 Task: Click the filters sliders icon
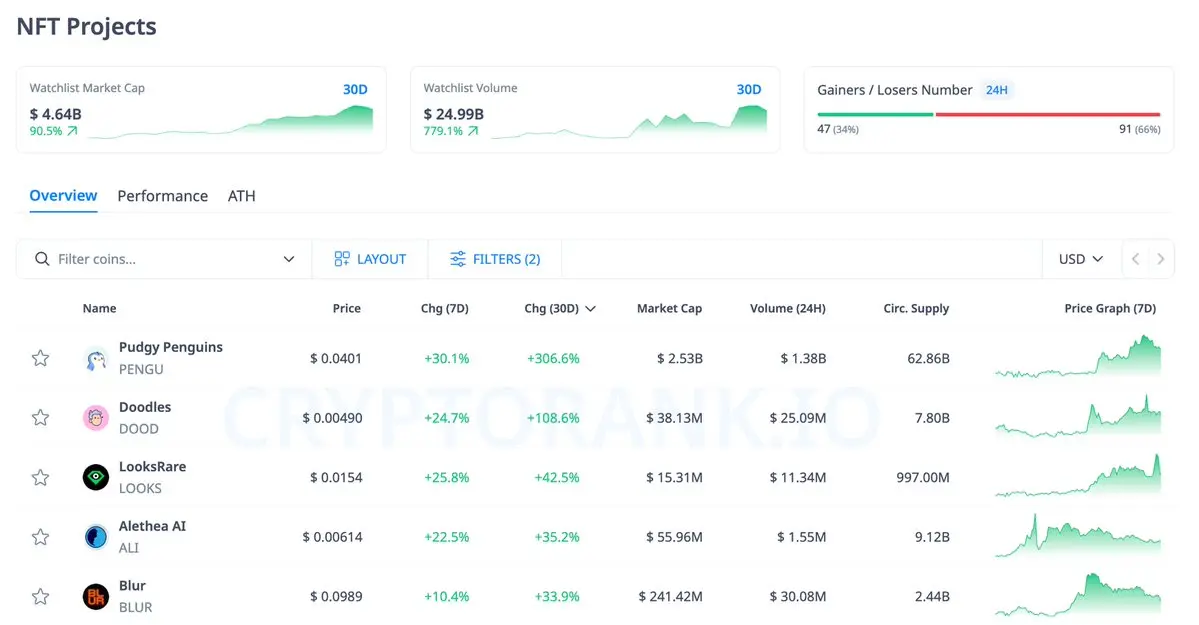coord(457,259)
